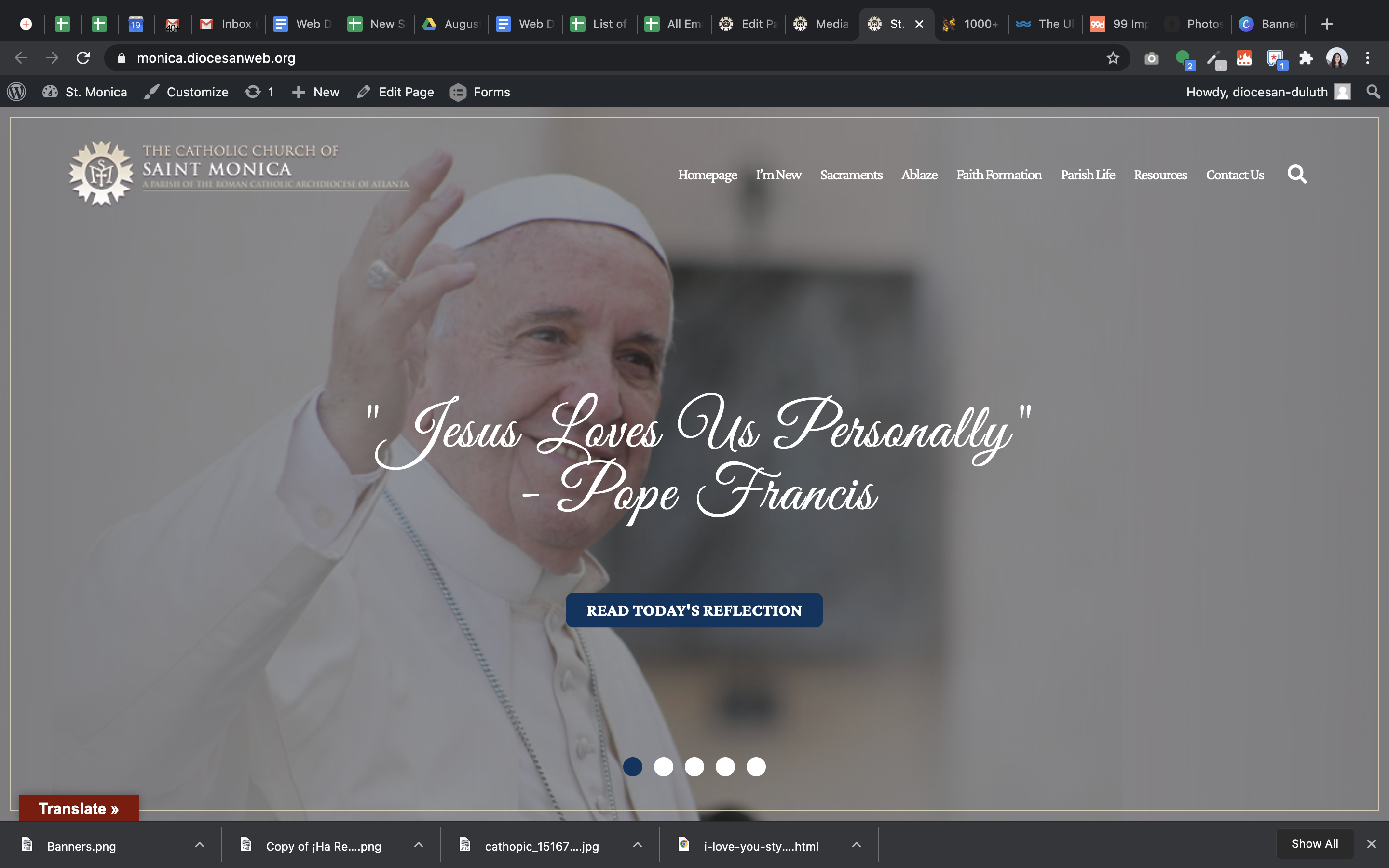Screen dimensions: 1389x868
Task: Expand options for Banners.png download
Action: (199, 845)
